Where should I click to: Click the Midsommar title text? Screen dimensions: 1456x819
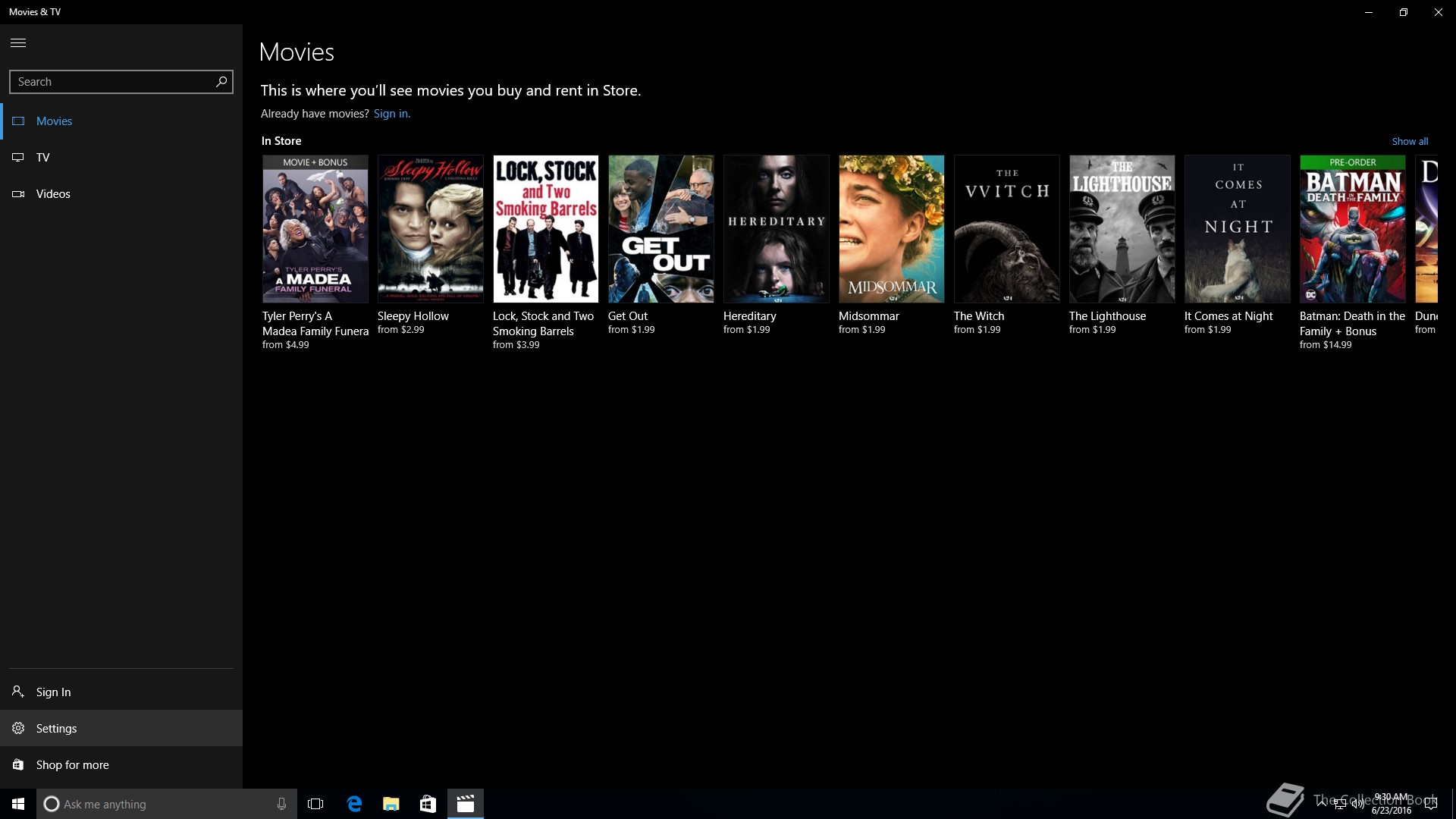click(869, 315)
